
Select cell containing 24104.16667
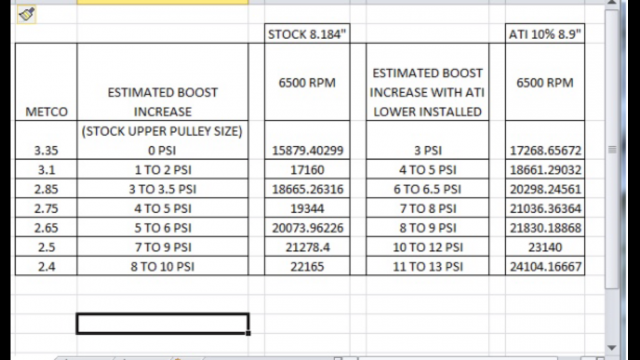point(545,266)
